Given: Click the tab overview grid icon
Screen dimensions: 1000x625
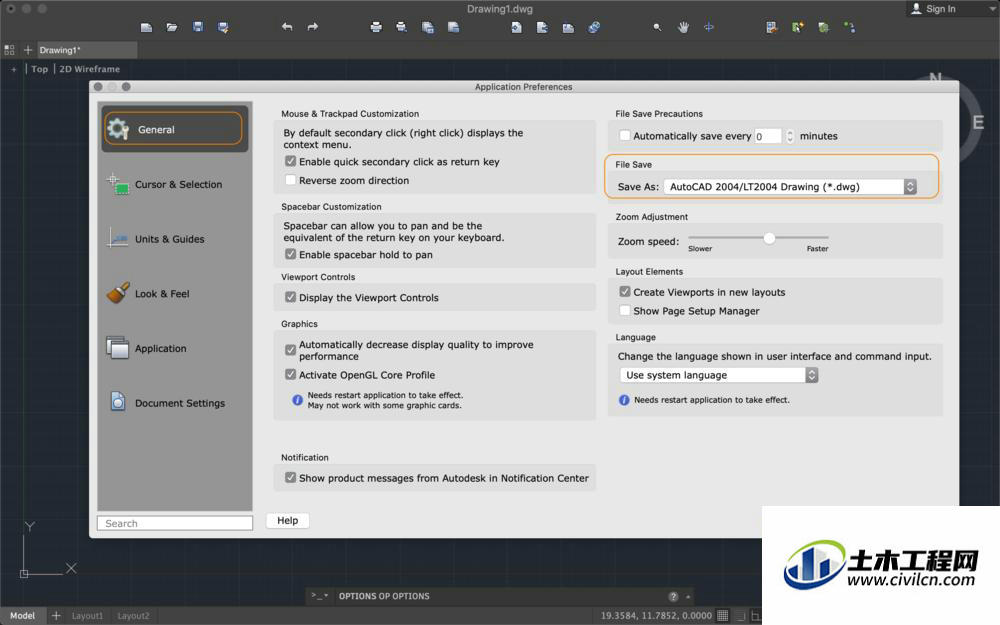Looking at the screenshot, I should click(x=10, y=50).
